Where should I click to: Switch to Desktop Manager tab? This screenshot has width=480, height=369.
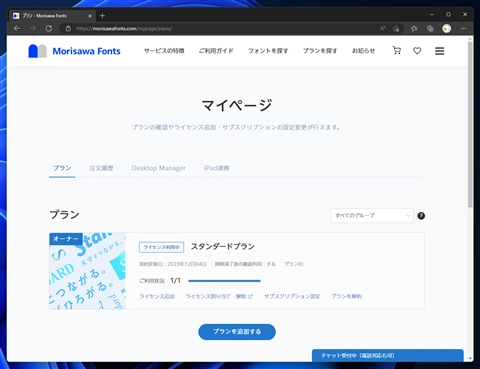pyautogui.click(x=159, y=168)
